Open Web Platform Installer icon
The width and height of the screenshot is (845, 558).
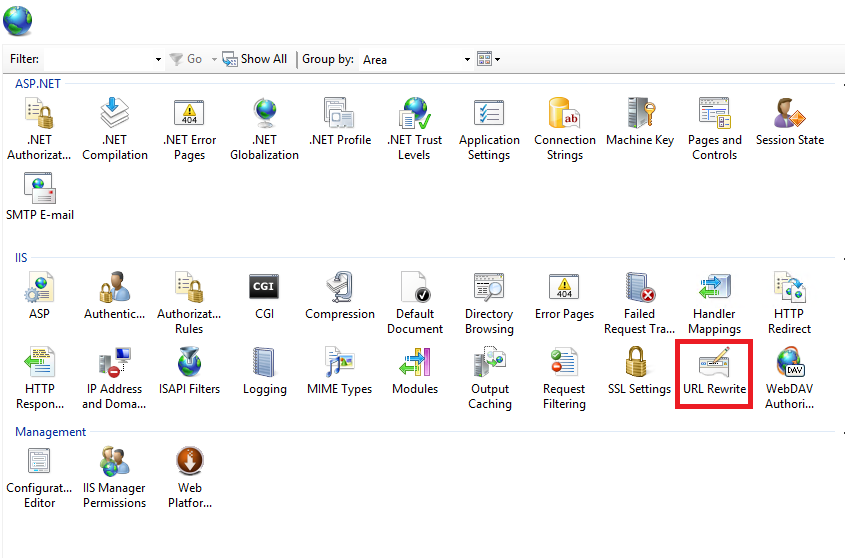[190, 478]
